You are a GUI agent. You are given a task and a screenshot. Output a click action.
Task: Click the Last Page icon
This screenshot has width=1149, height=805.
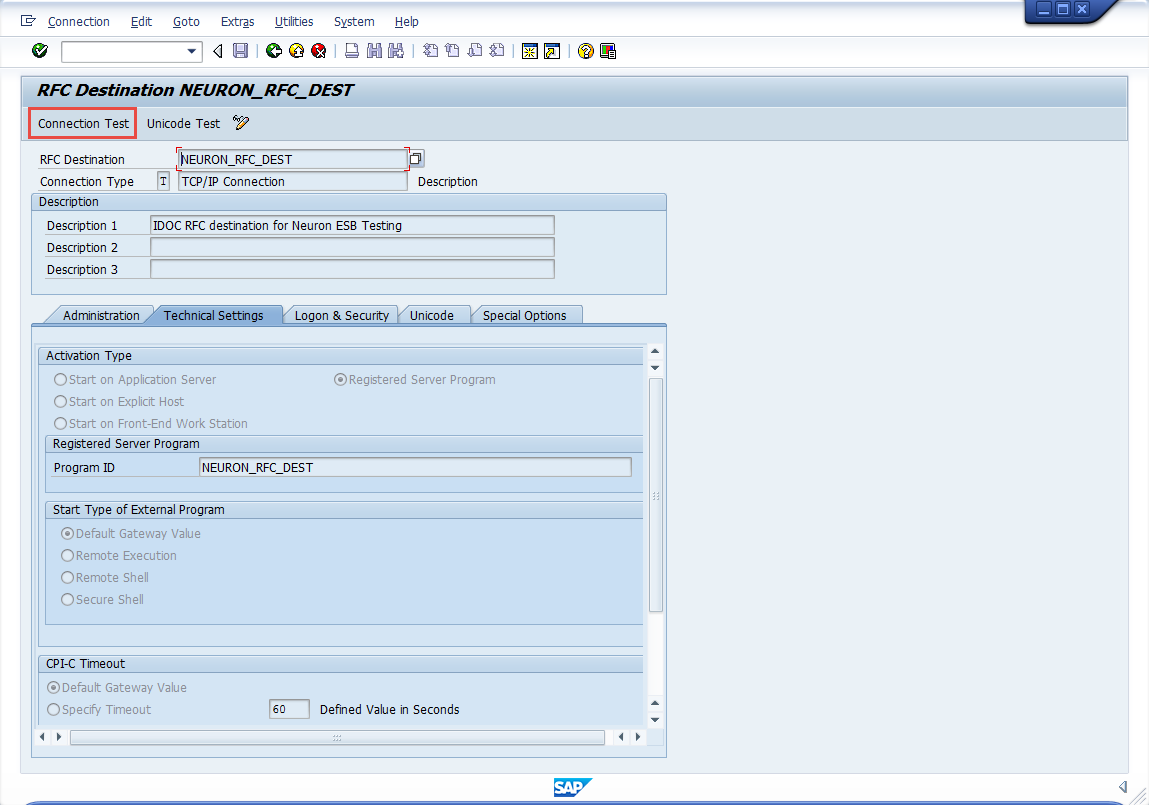pyautogui.click(x=497, y=51)
